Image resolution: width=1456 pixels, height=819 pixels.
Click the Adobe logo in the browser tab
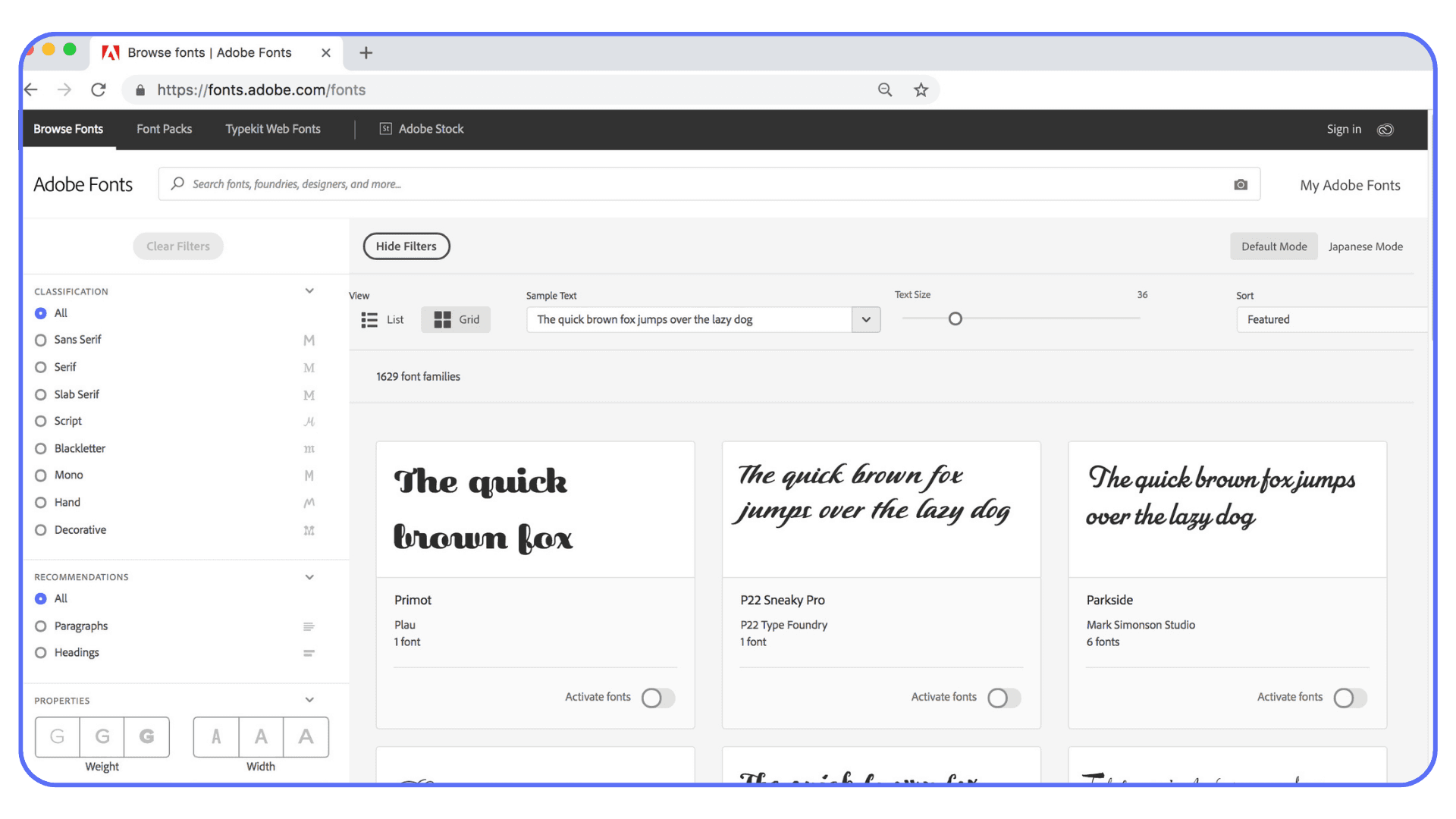111,52
